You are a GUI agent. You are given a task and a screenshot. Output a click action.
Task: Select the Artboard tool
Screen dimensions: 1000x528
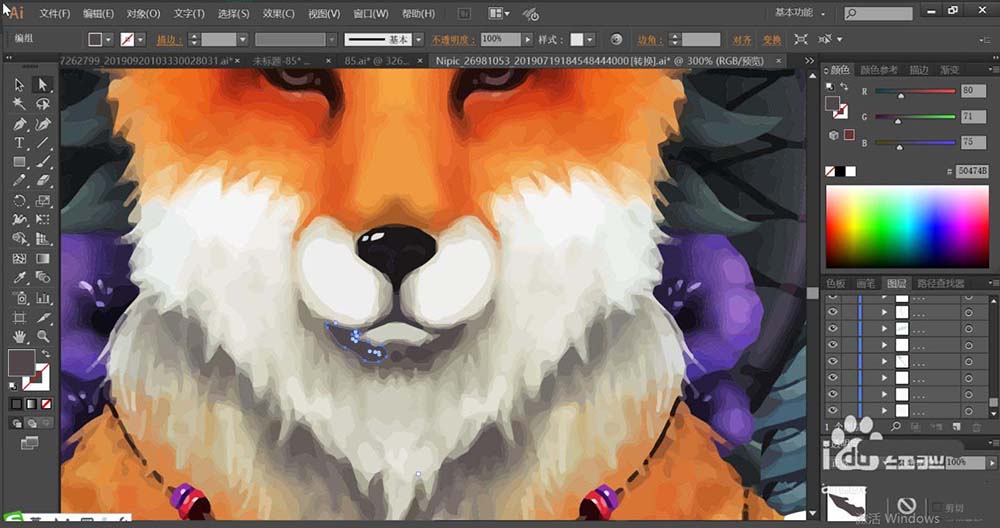coord(20,317)
